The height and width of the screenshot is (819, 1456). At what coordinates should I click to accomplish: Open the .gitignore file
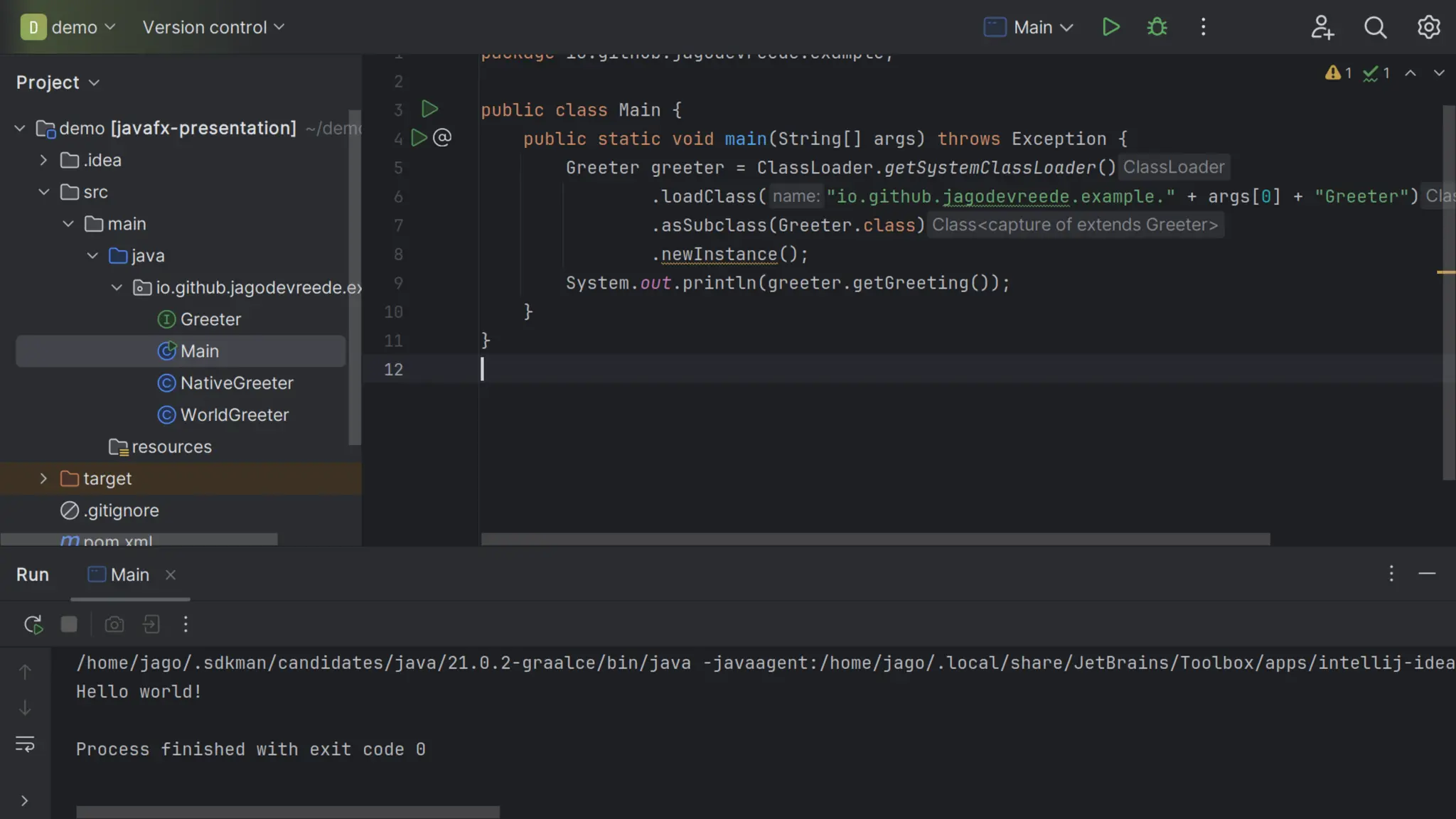[122, 510]
